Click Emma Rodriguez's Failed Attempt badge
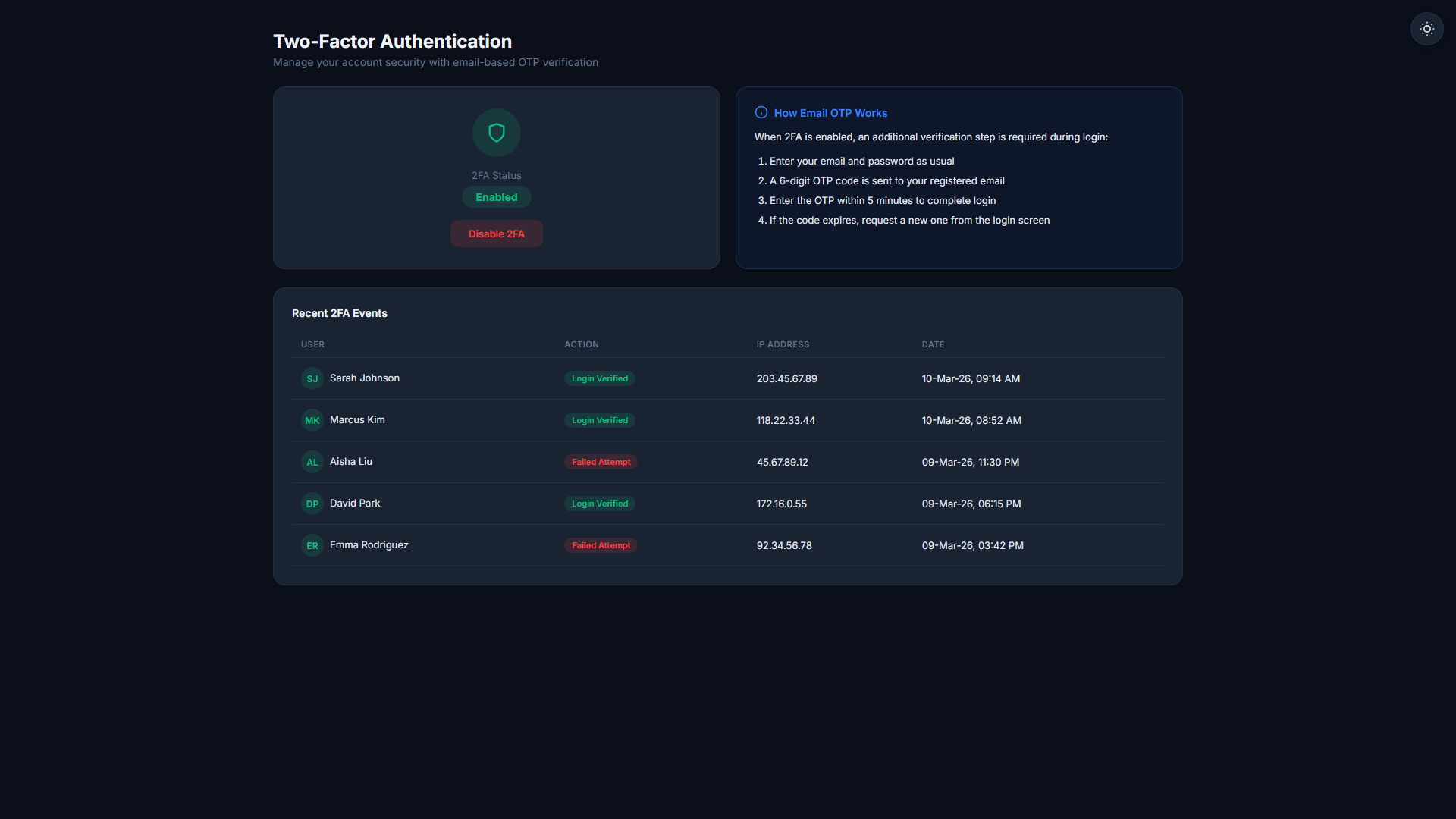The image size is (1456, 819). pyautogui.click(x=601, y=545)
